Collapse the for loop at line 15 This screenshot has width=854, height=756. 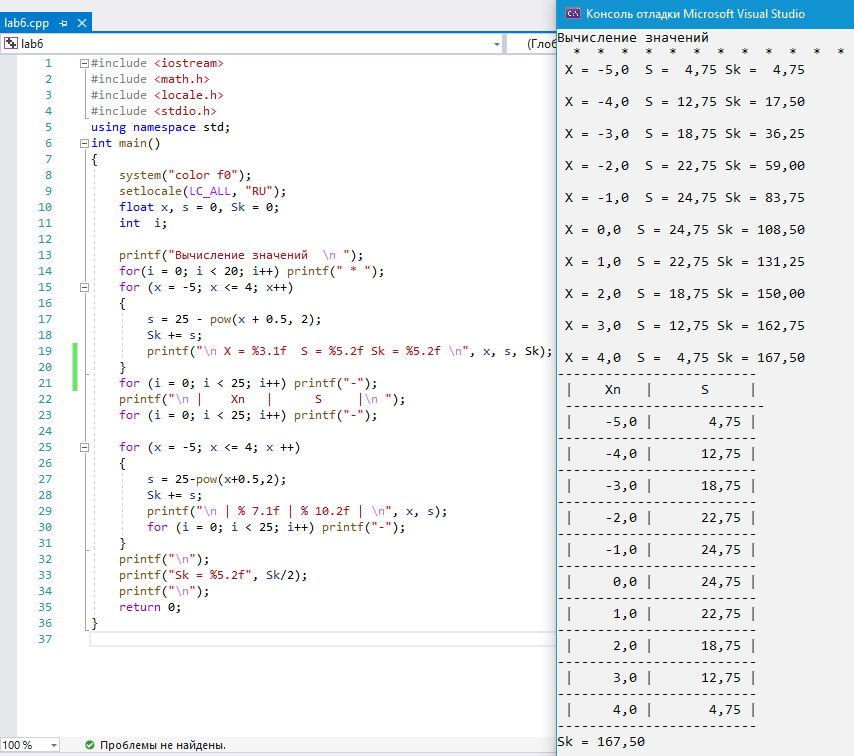[x=84, y=288]
